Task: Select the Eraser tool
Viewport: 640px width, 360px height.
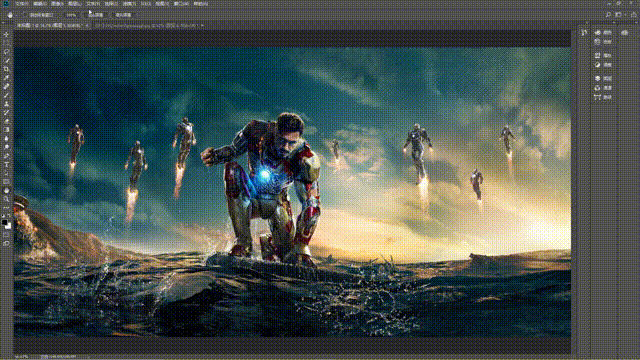Action: pos(6,121)
